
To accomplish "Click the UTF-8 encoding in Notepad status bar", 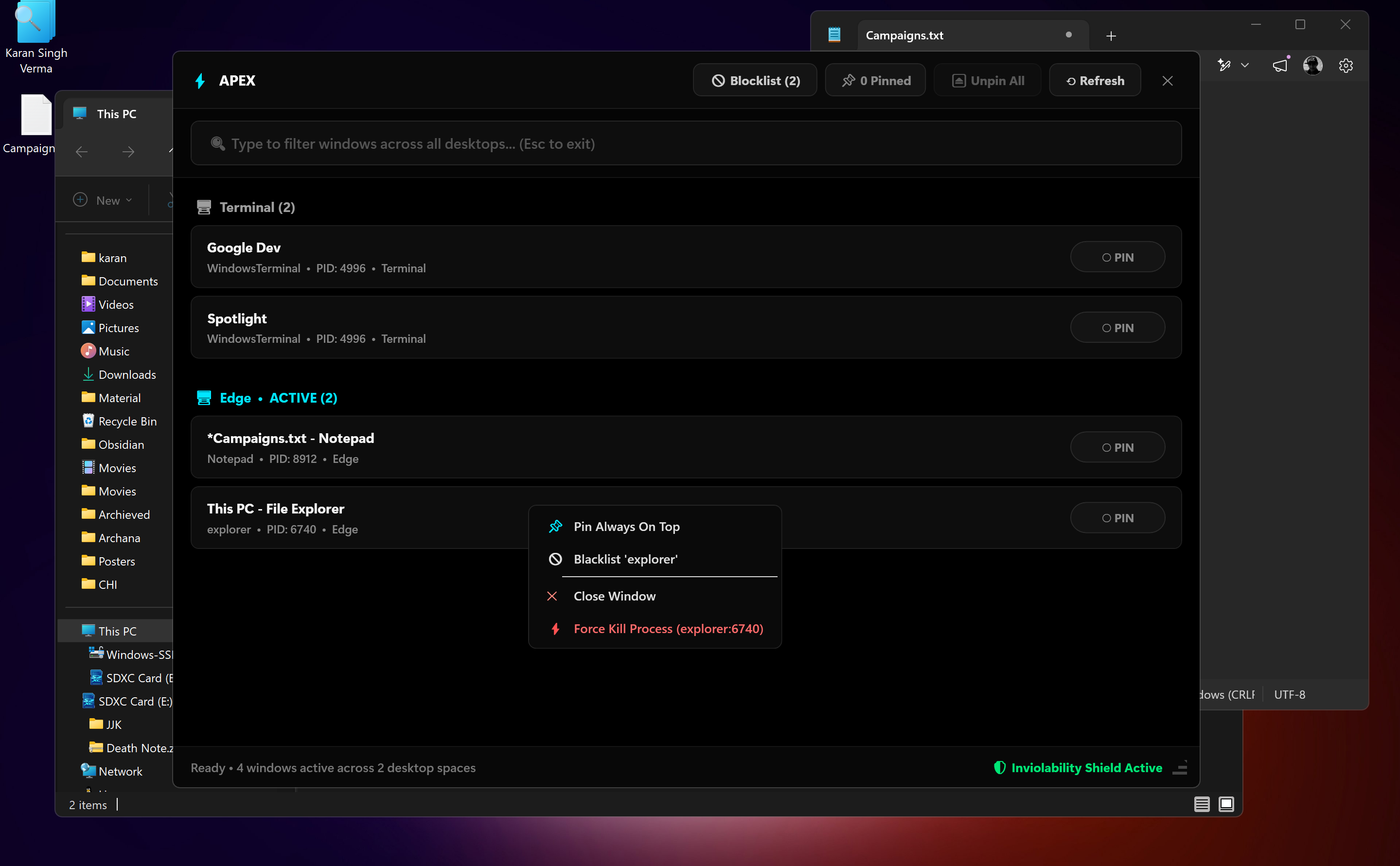I will tap(1290, 694).
